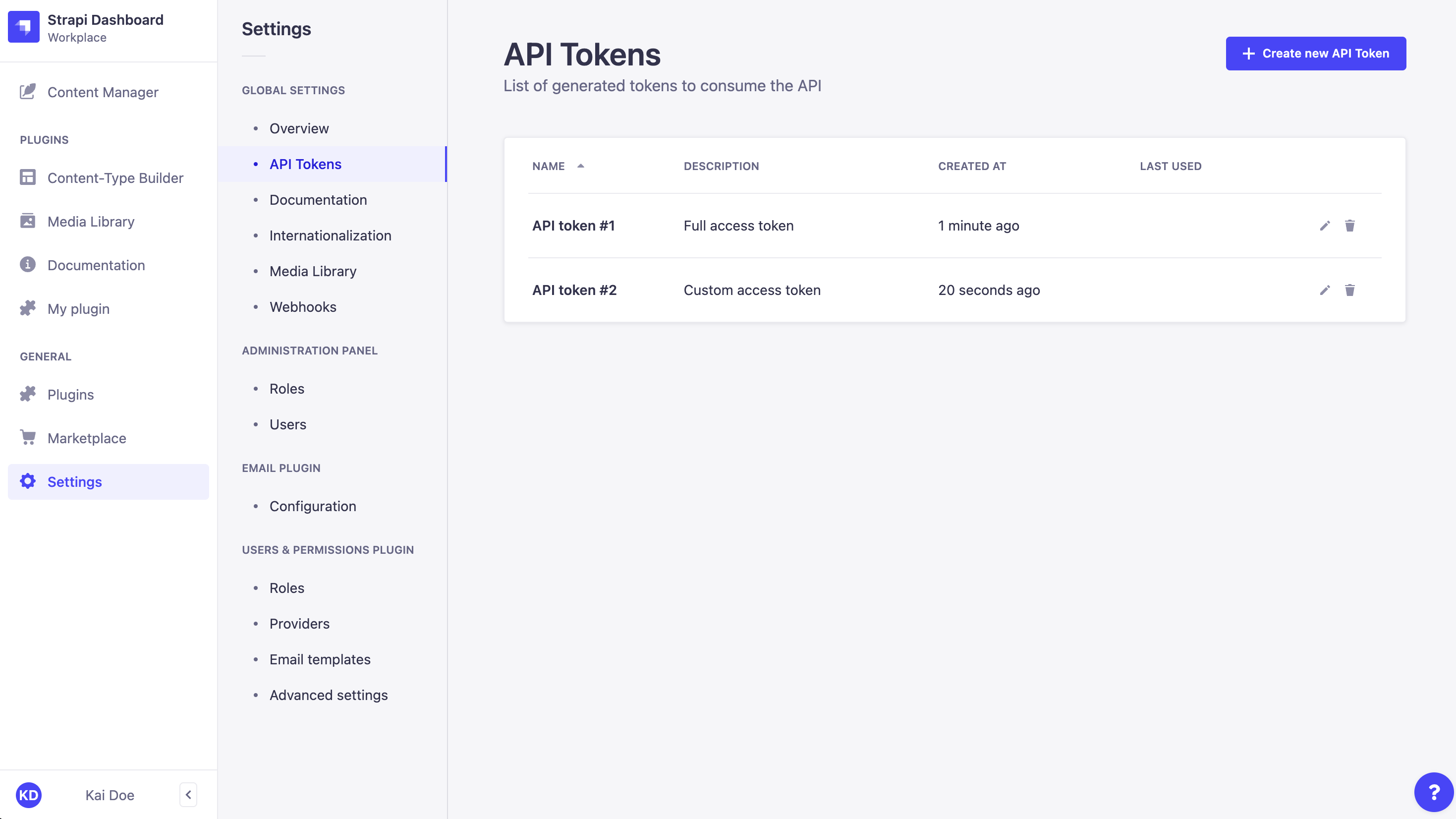Click the KD user avatar

point(29,795)
